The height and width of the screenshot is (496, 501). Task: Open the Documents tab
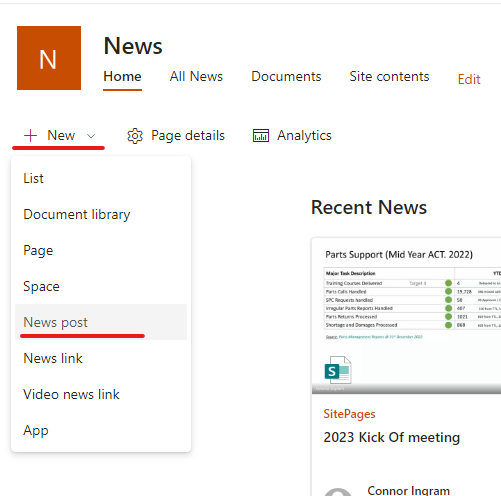coord(286,77)
